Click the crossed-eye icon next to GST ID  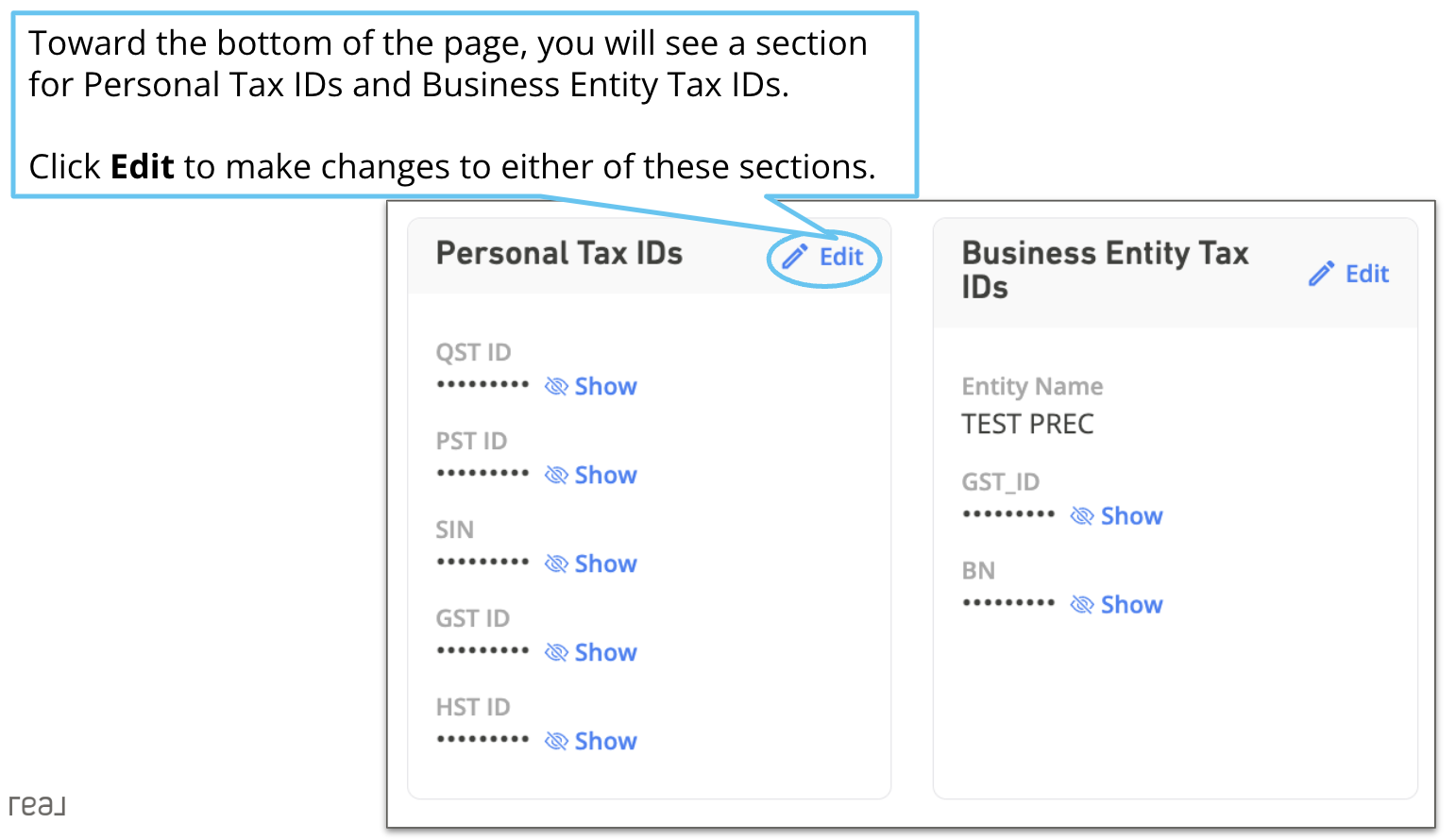point(556,651)
